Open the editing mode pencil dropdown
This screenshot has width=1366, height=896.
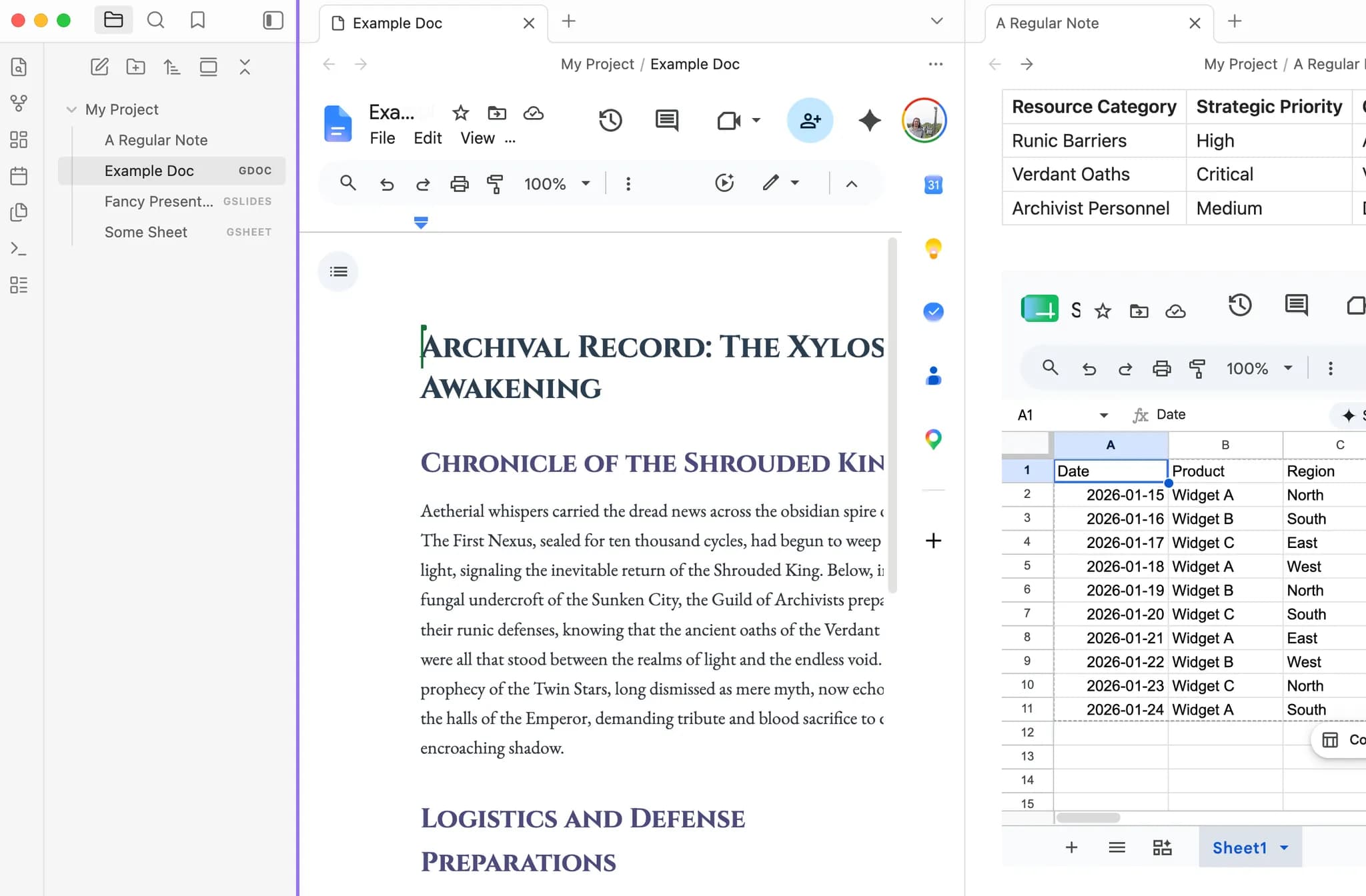780,183
